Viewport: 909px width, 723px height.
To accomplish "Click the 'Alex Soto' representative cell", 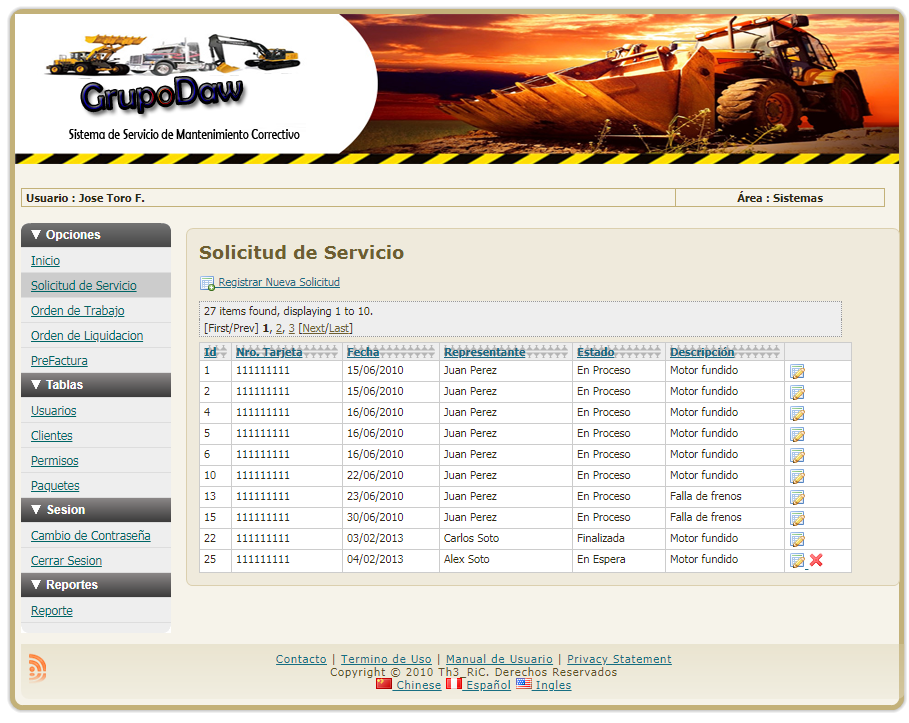I will coord(506,559).
